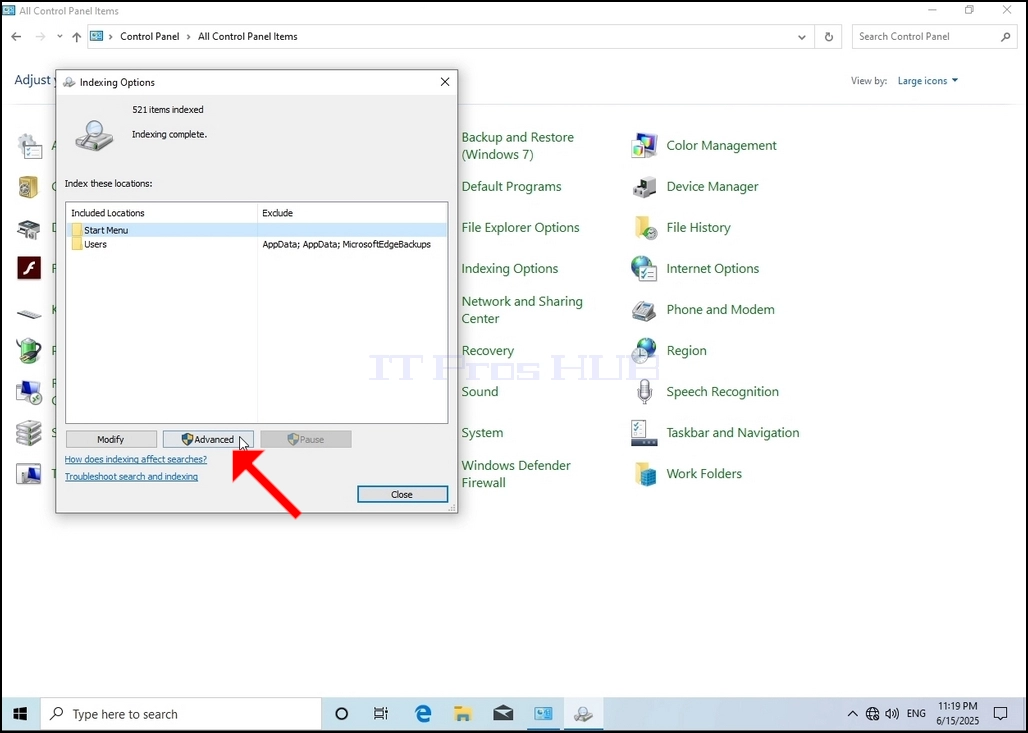The width and height of the screenshot is (1028, 733).
Task: Open the Windows Start menu
Action: pos(20,714)
